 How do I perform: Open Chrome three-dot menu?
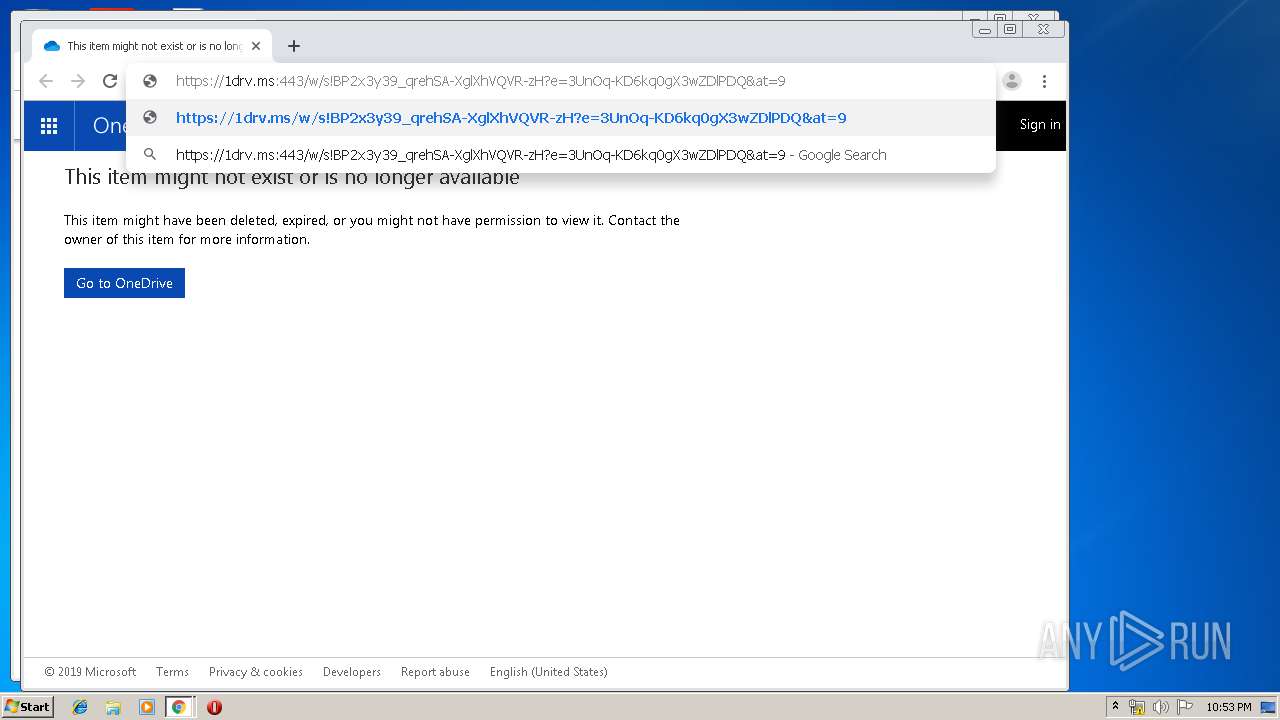[1044, 81]
